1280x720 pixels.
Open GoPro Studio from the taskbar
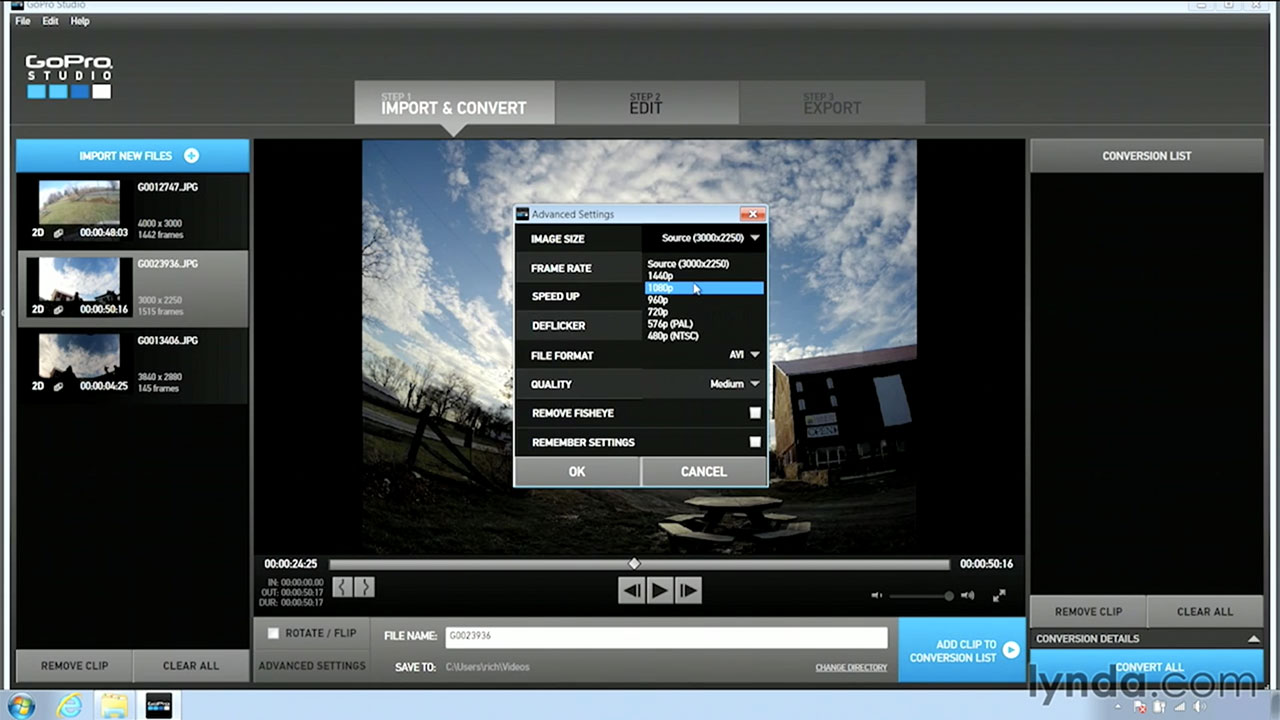[x=159, y=706]
